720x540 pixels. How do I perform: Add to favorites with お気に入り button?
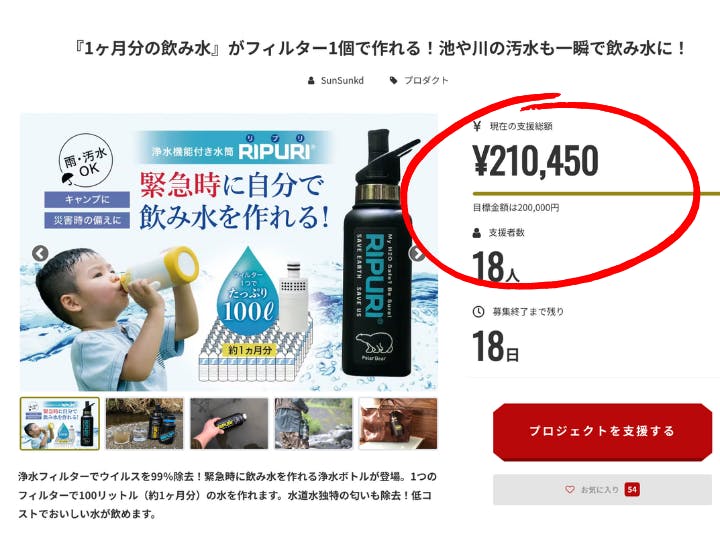602,489
